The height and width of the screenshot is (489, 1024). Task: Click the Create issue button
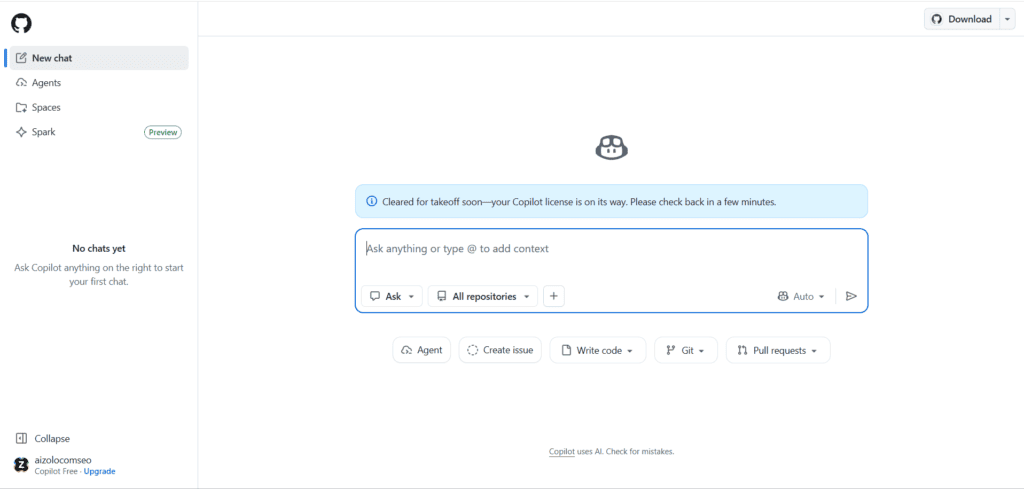tap(500, 350)
